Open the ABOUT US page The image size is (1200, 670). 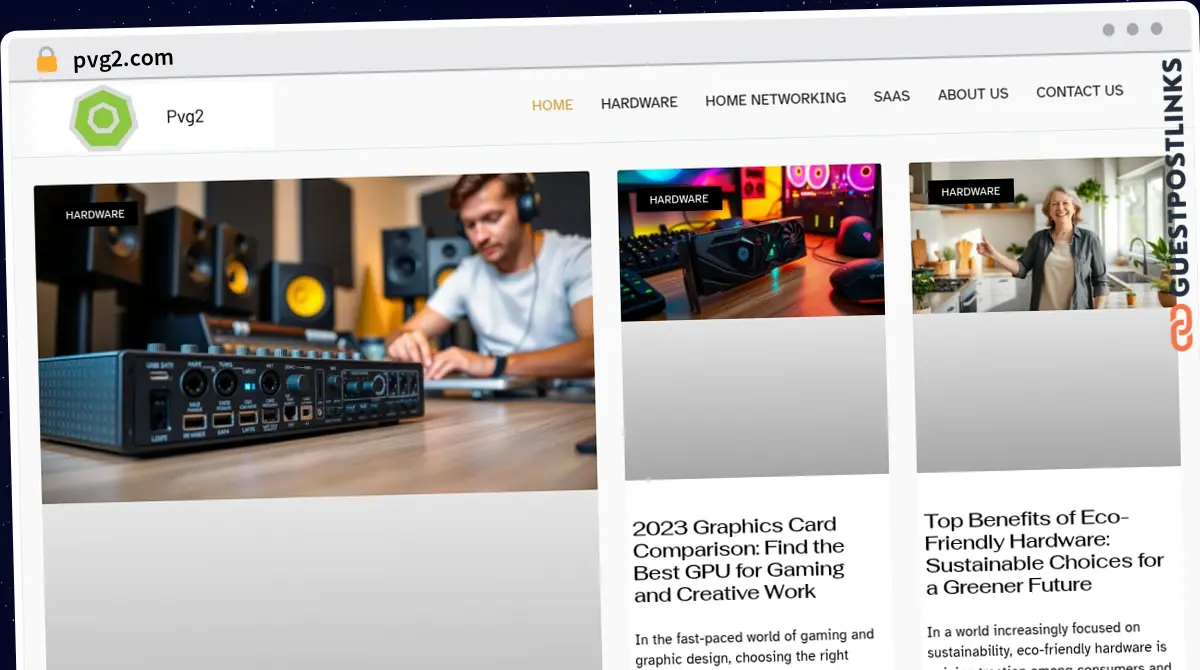tap(972, 94)
